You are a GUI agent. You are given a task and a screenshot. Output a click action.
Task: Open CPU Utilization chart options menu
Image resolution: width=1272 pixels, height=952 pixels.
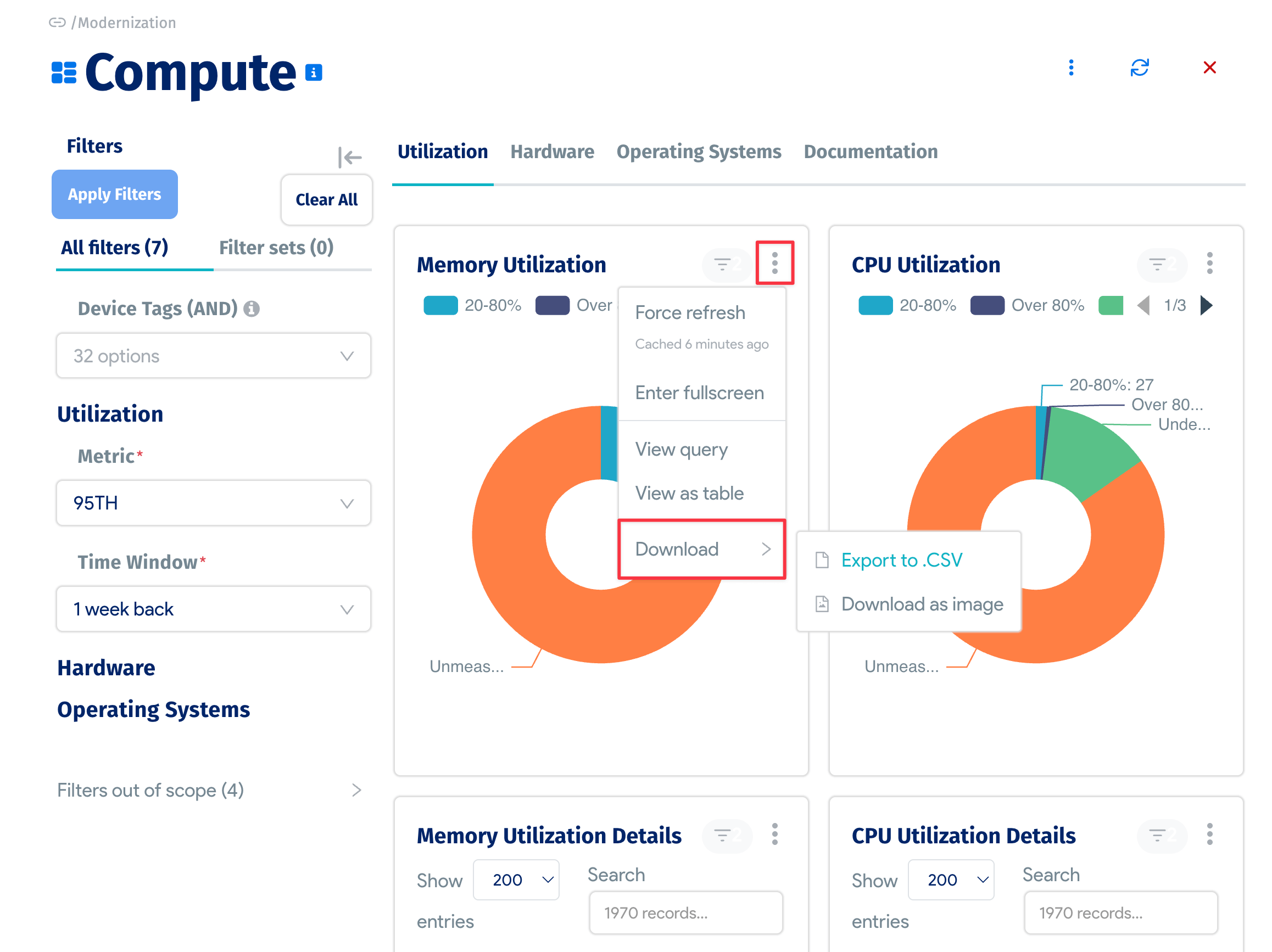[x=1209, y=264]
